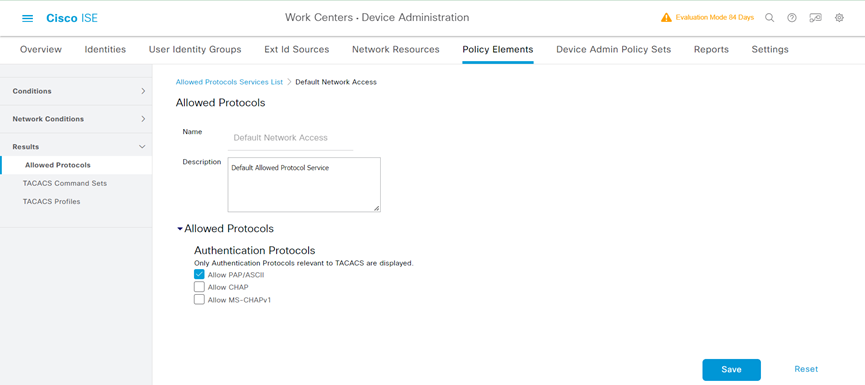Click the evaluation mode warning icon

666,18
